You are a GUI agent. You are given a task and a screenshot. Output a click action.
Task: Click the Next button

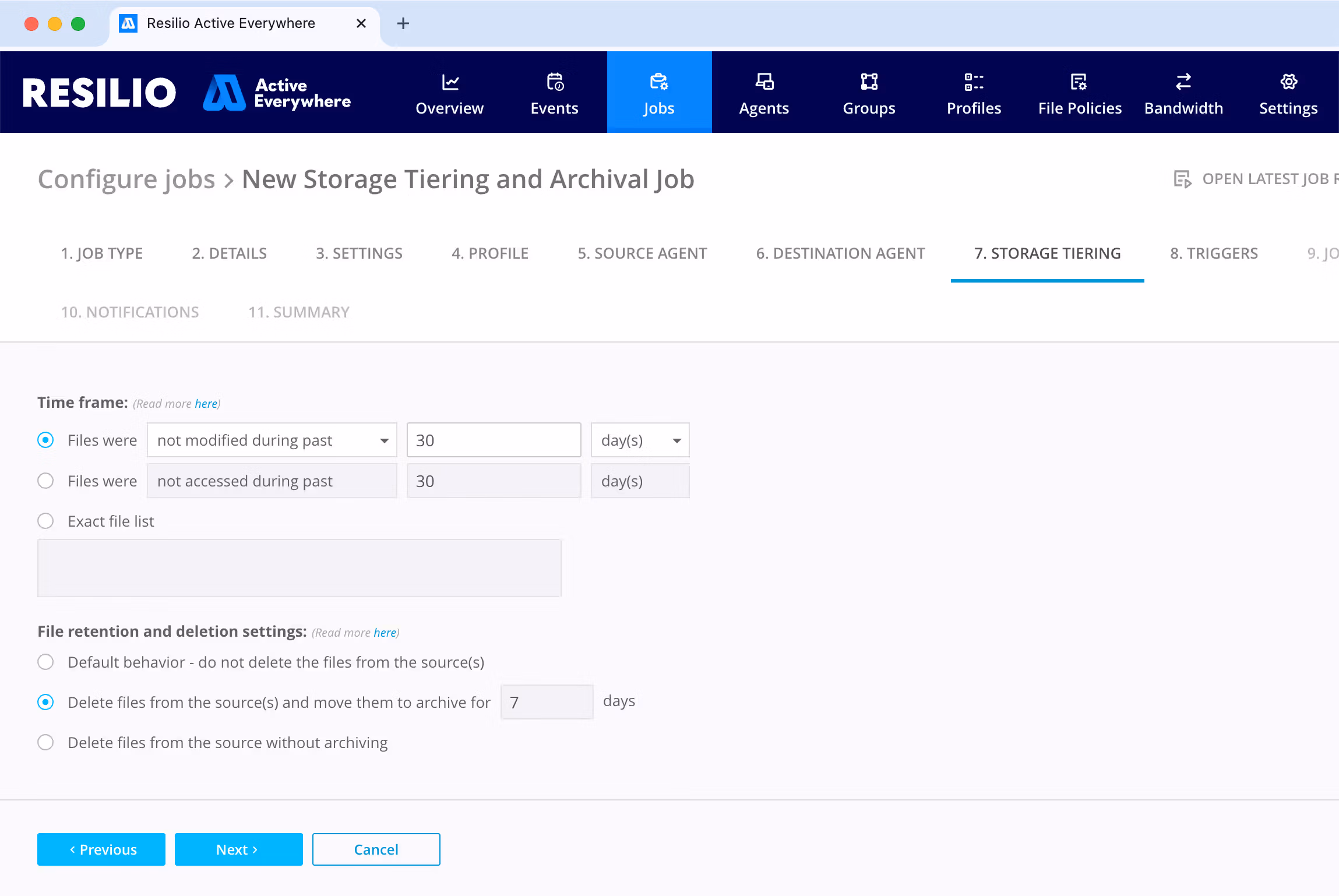coord(238,849)
